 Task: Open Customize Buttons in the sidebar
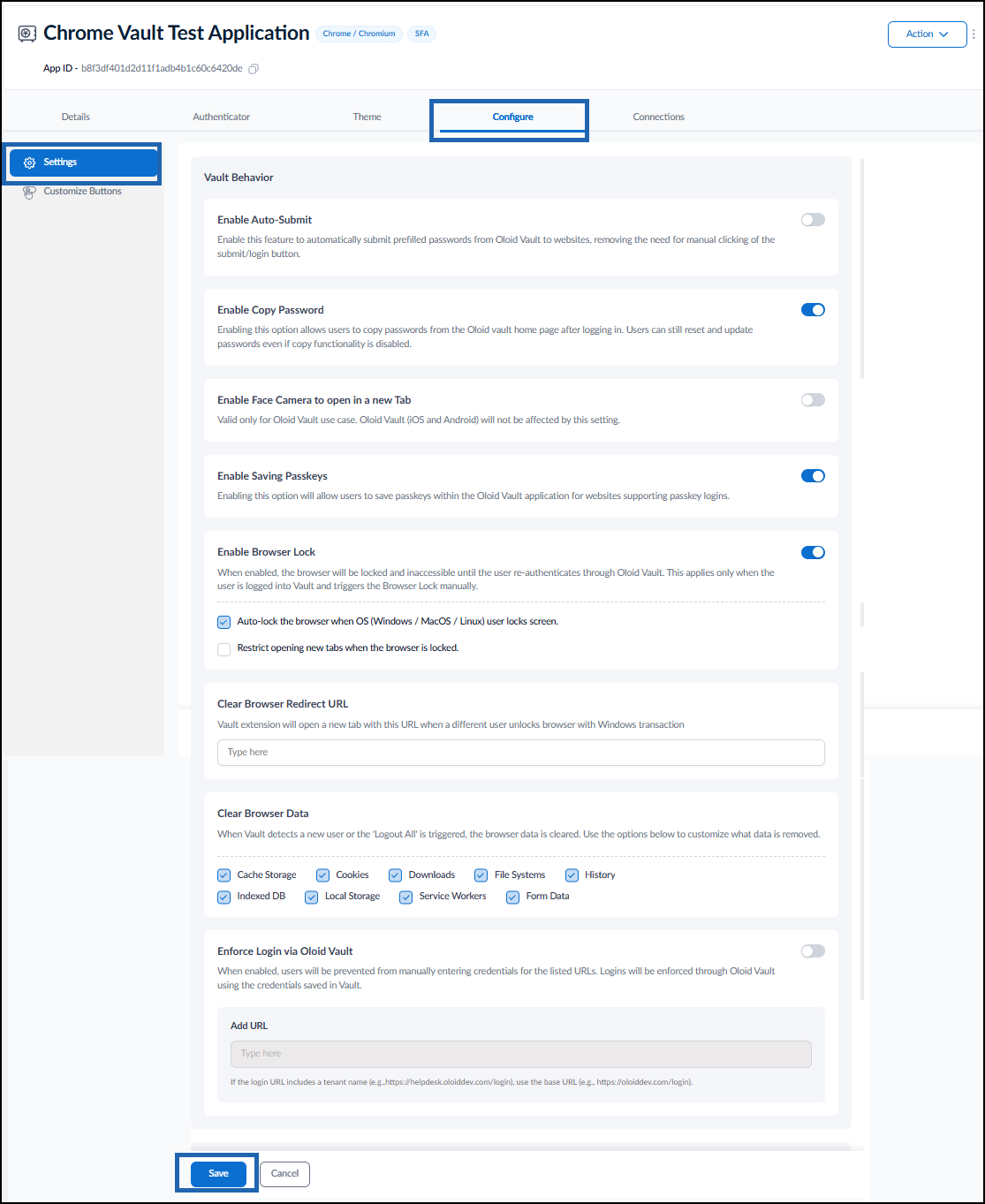tap(83, 192)
